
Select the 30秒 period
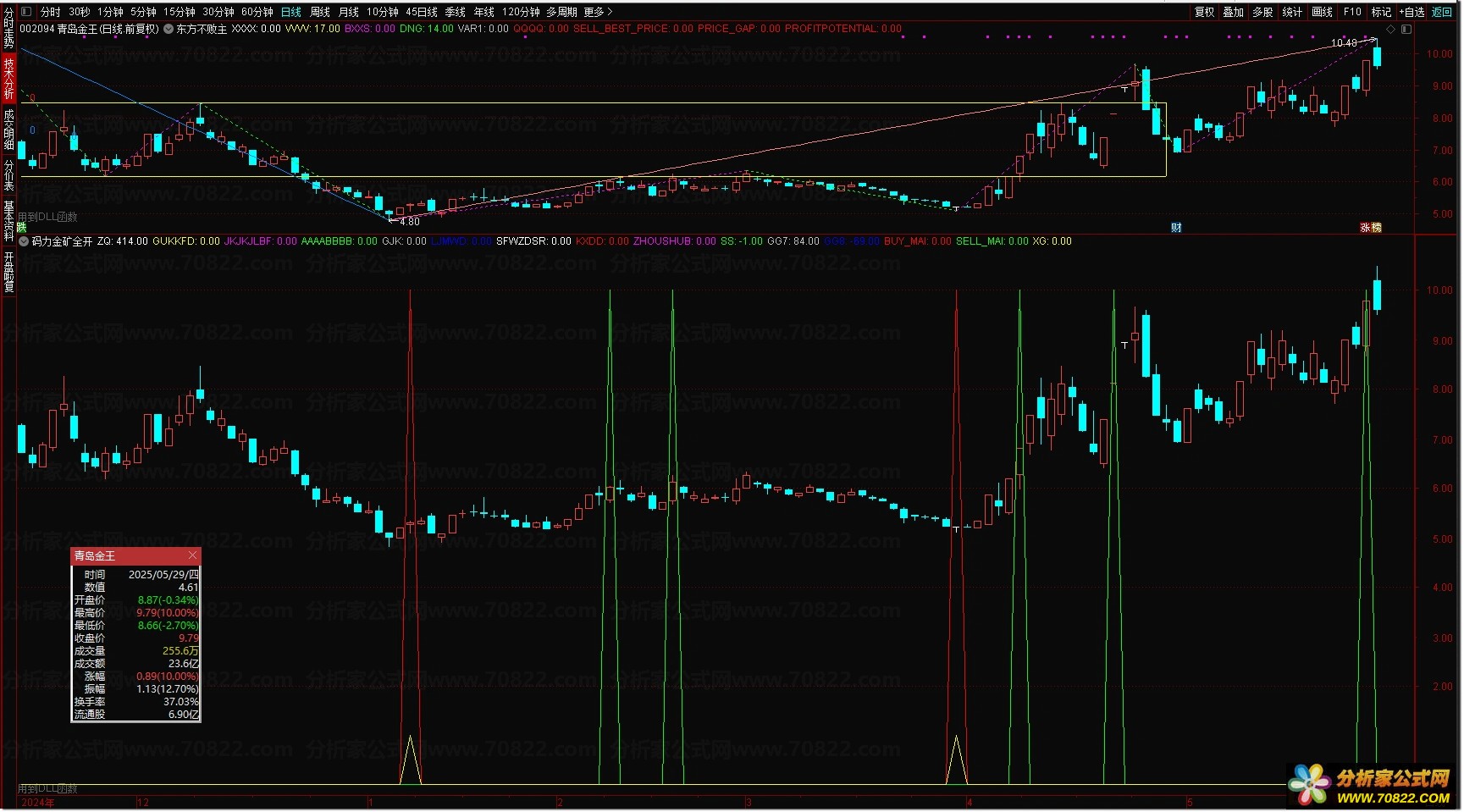click(80, 12)
